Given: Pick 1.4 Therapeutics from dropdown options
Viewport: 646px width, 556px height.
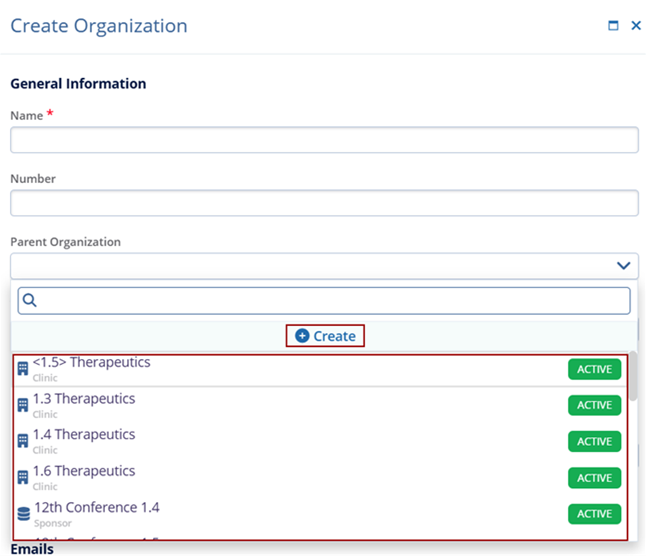Looking at the screenshot, I should tap(84, 435).
